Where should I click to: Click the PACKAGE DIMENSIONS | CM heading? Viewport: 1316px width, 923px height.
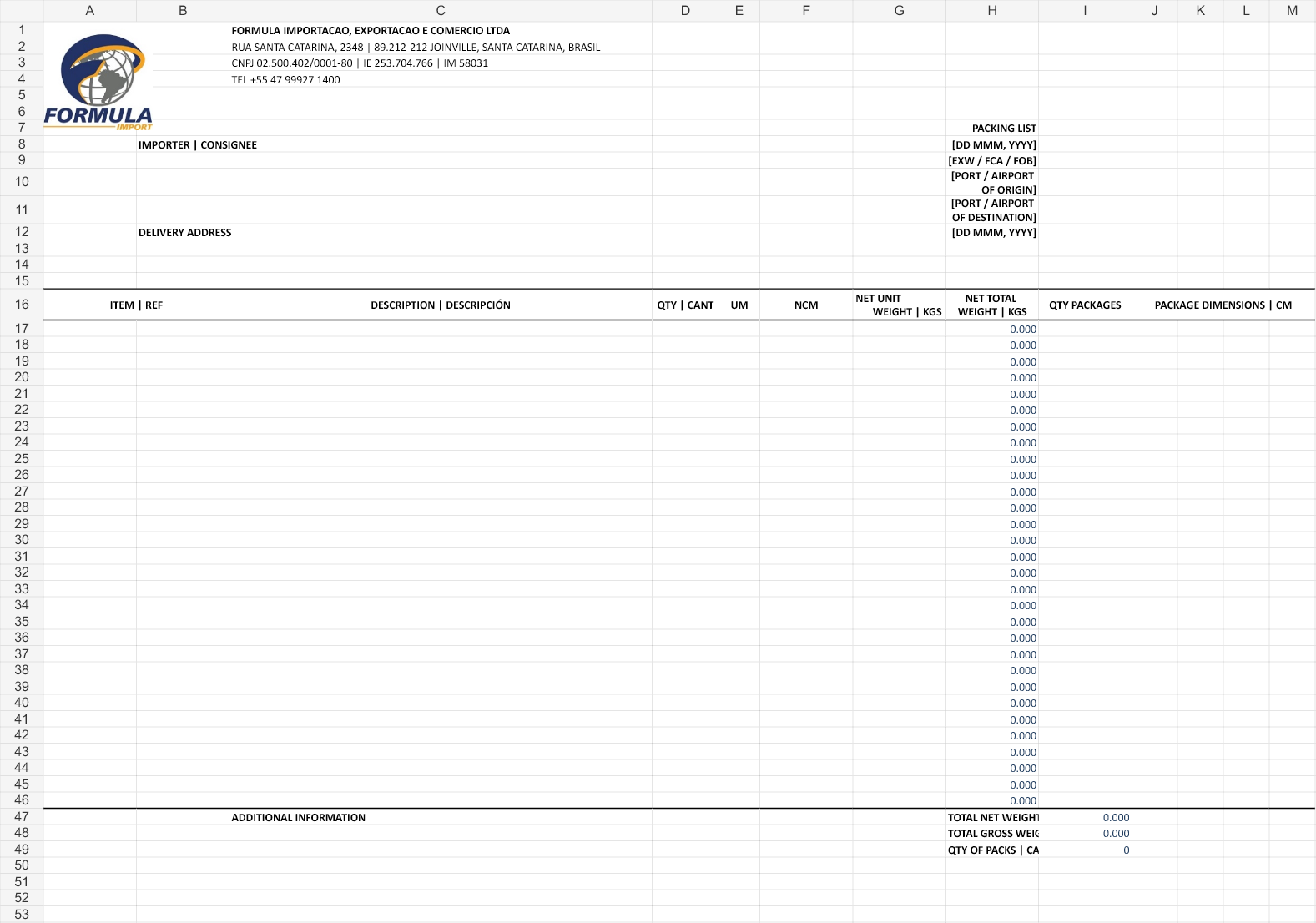pyautogui.click(x=1223, y=305)
